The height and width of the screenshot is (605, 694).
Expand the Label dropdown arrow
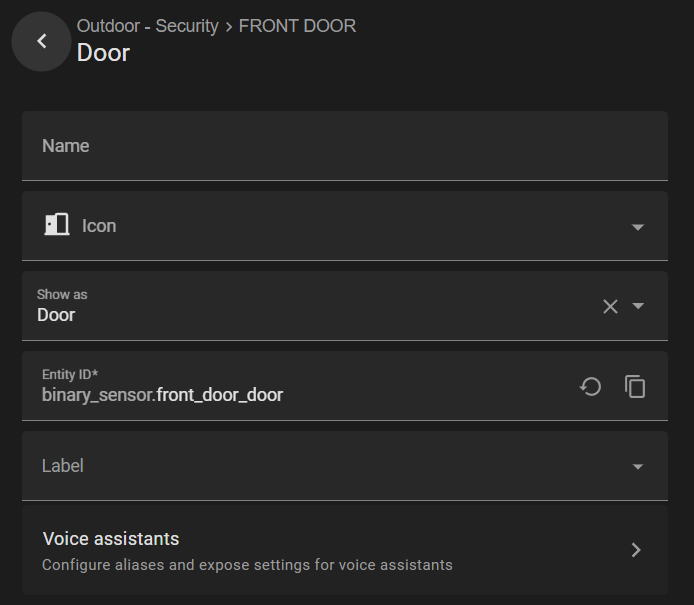638,466
